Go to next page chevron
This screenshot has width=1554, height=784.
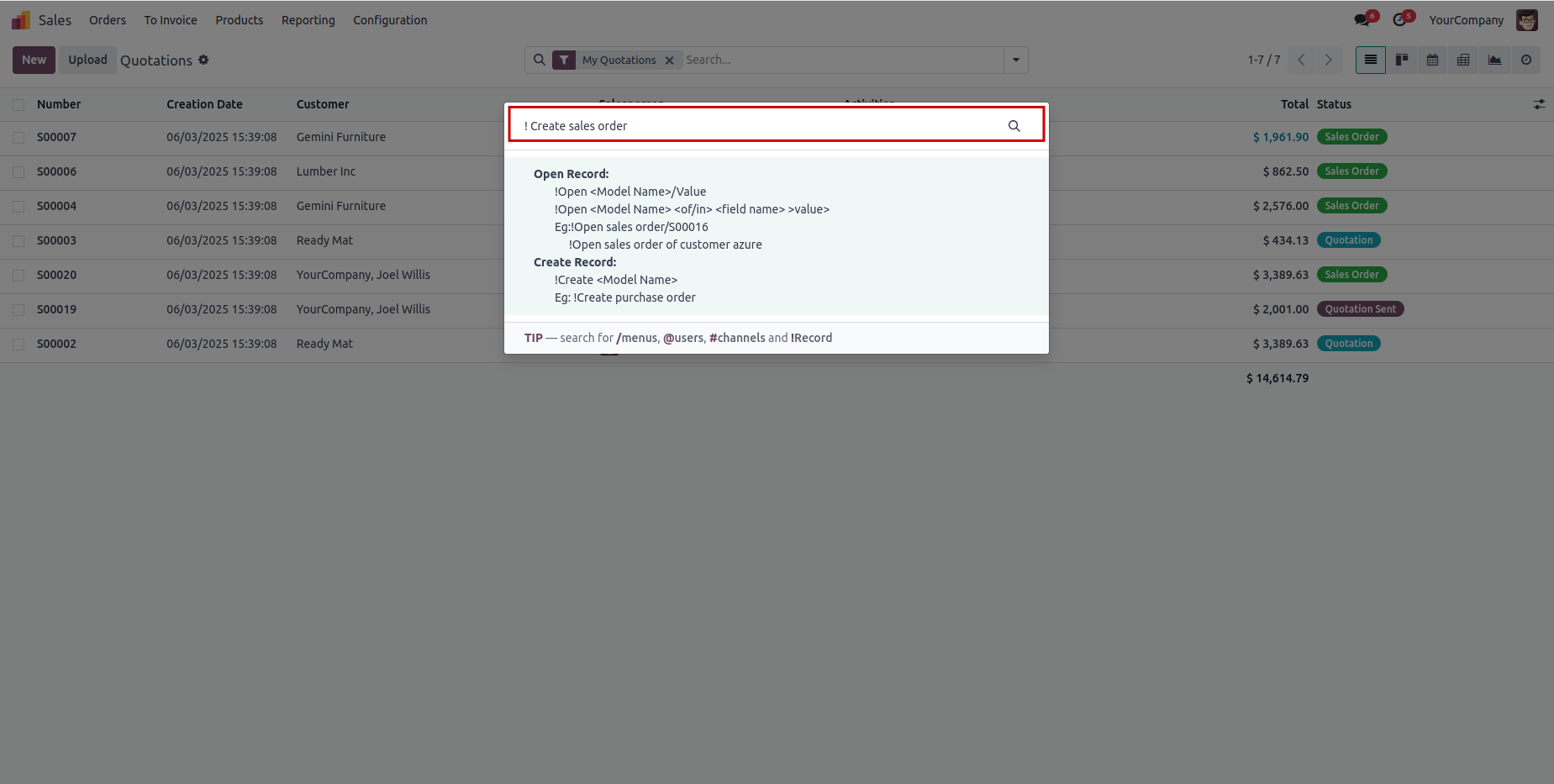pyautogui.click(x=1328, y=60)
